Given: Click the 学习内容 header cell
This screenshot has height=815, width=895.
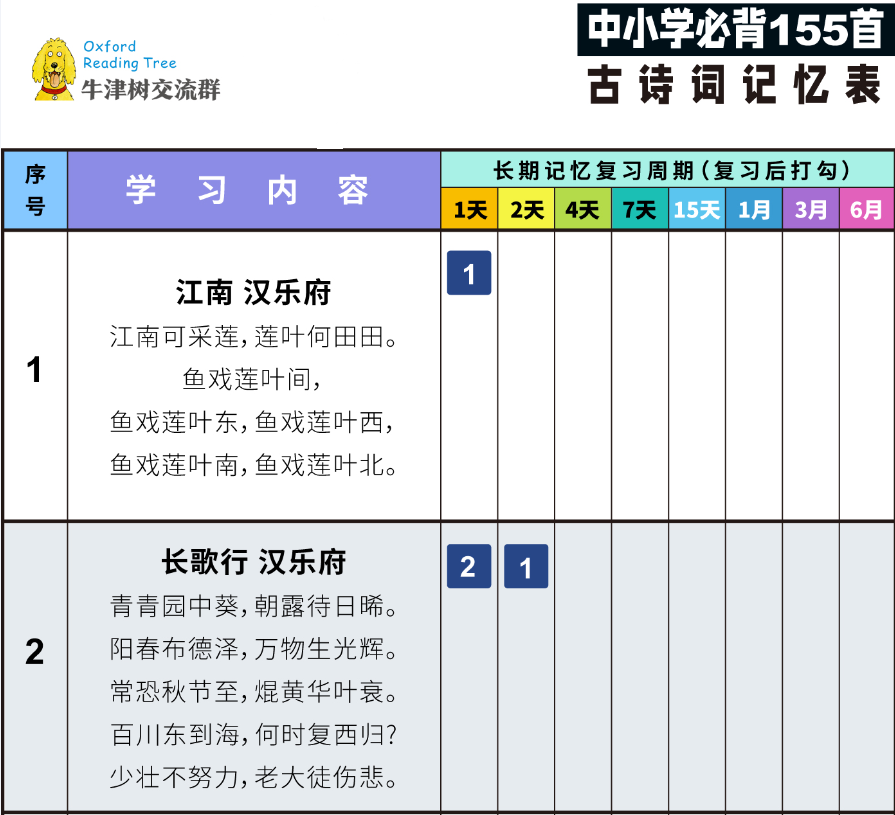Looking at the screenshot, I should (254, 190).
